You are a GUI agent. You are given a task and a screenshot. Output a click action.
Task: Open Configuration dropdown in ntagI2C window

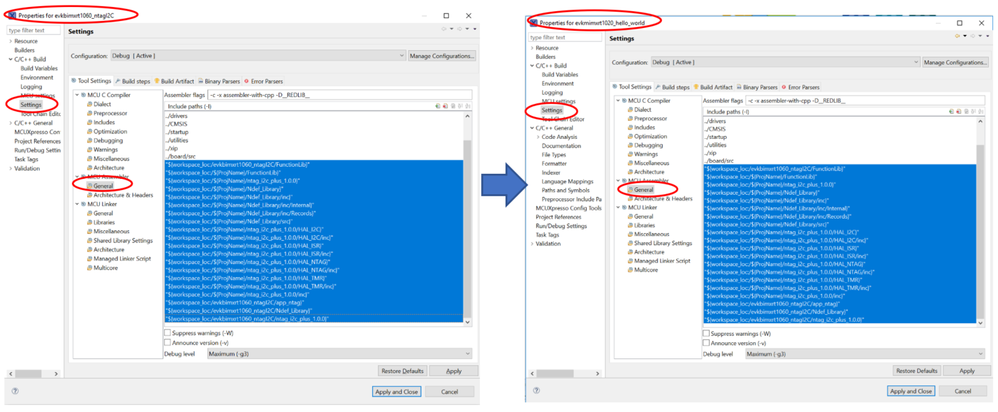tap(258, 56)
